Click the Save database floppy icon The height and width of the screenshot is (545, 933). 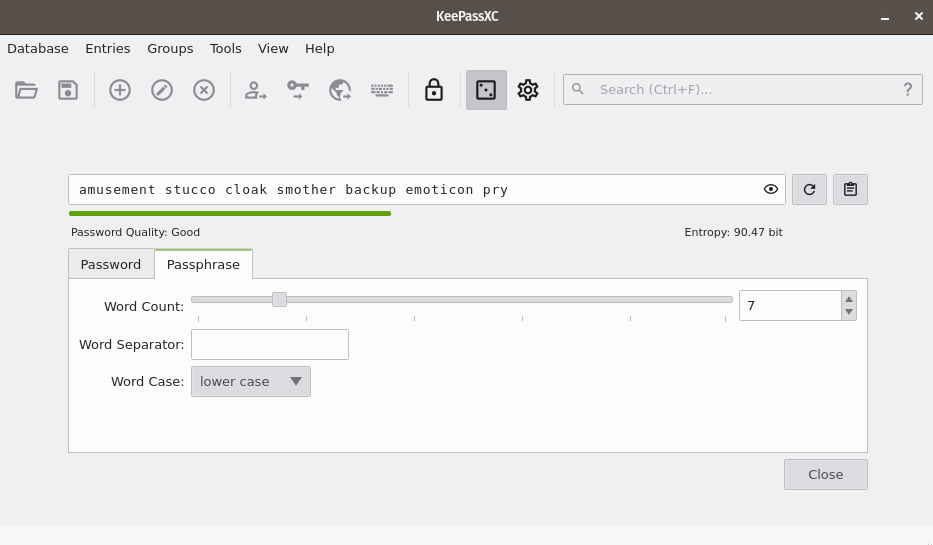point(68,90)
